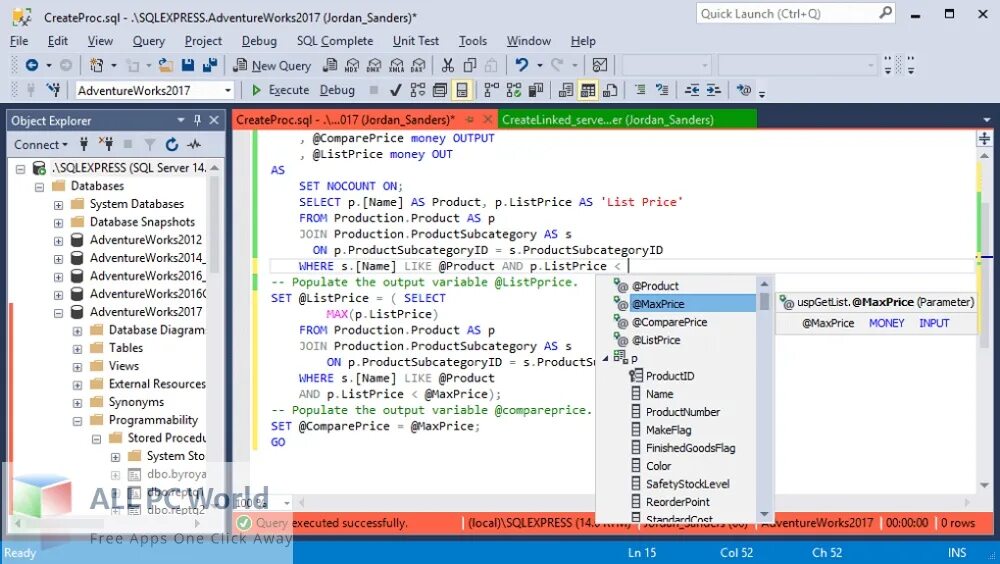
Task: Open the Query menu
Action: [x=149, y=41]
